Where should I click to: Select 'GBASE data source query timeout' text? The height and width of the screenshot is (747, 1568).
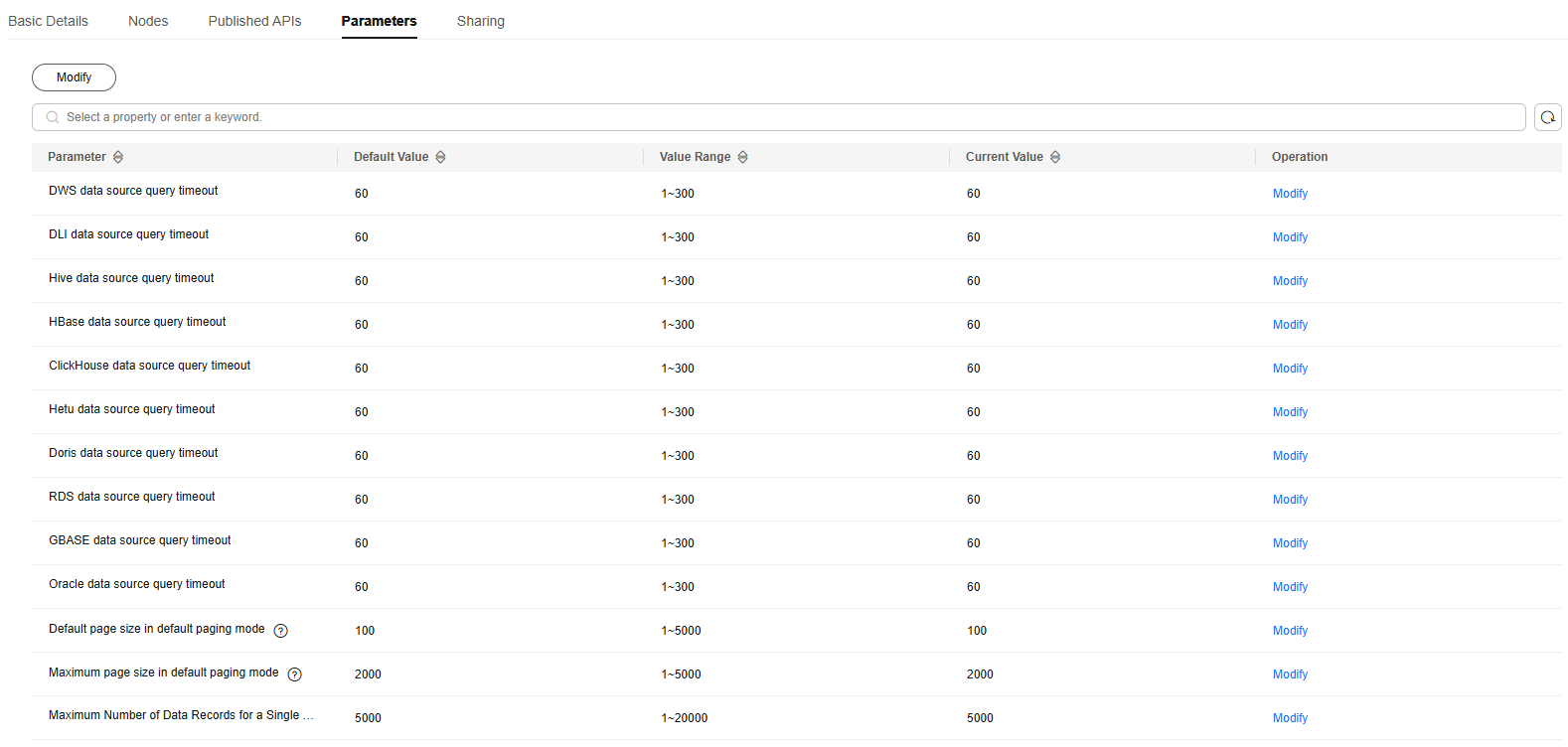tap(140, 540)
